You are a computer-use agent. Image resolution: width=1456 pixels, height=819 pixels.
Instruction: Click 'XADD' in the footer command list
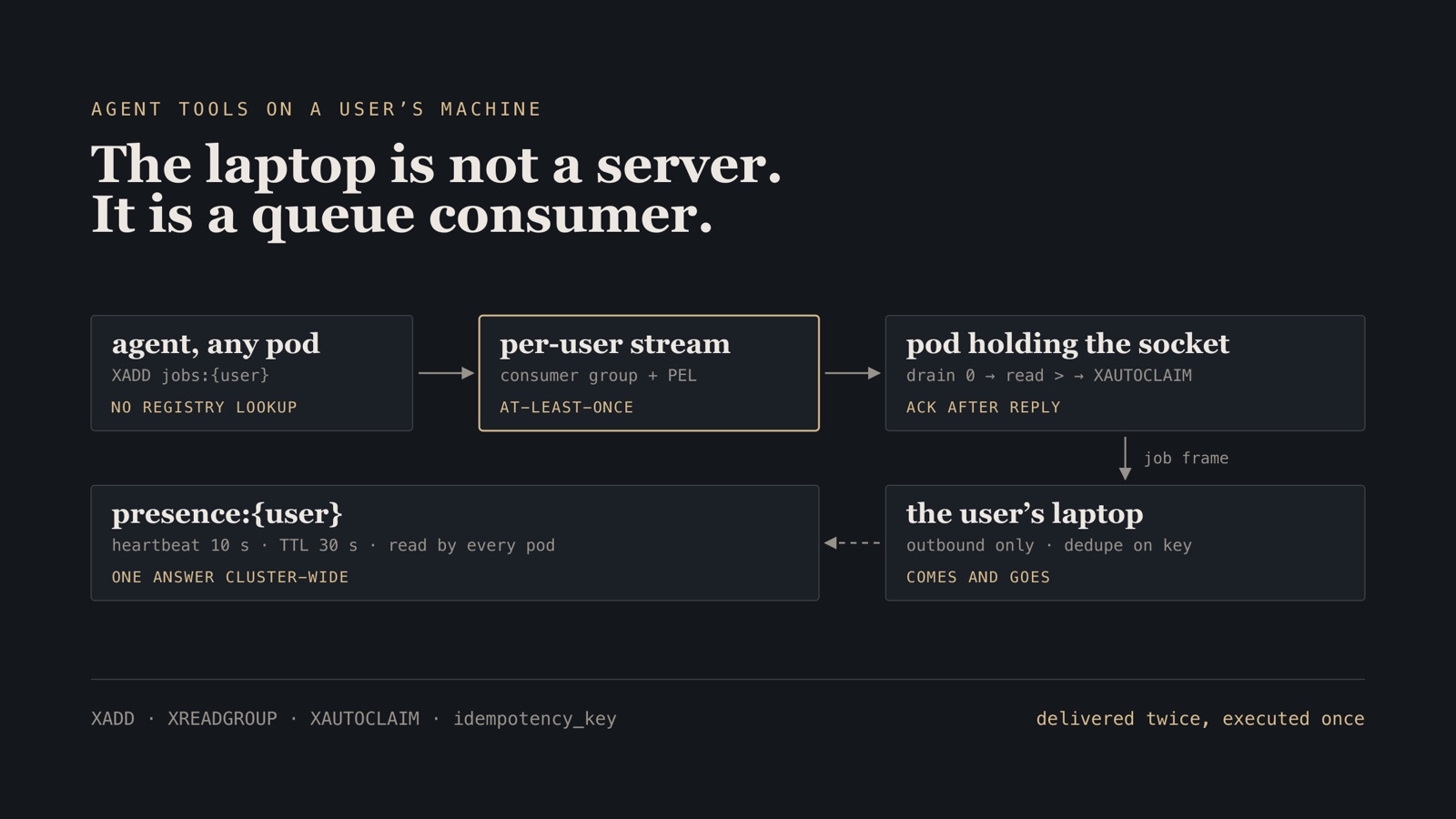[x=113, y=719]
